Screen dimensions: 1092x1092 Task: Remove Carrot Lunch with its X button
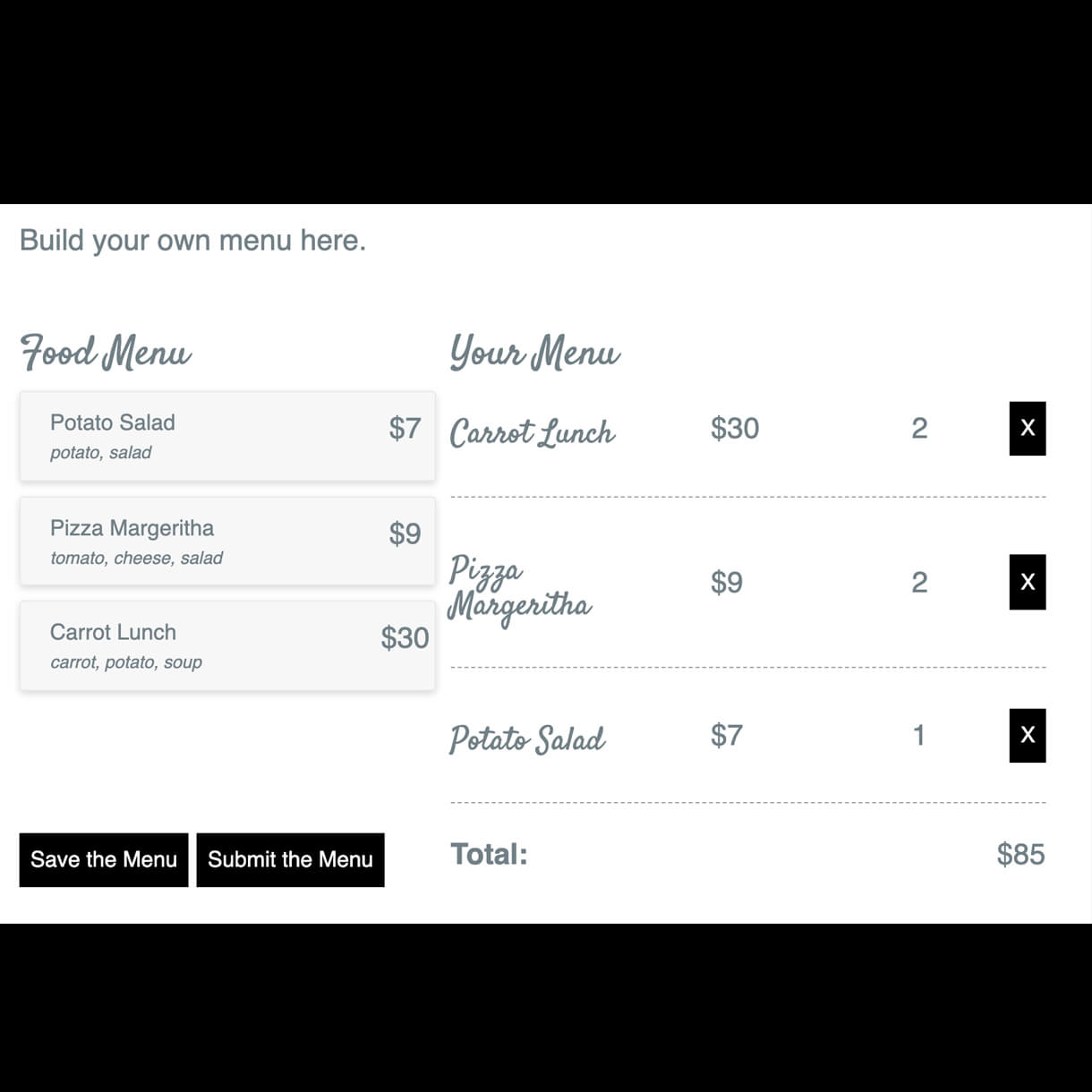pos(1028,429)
